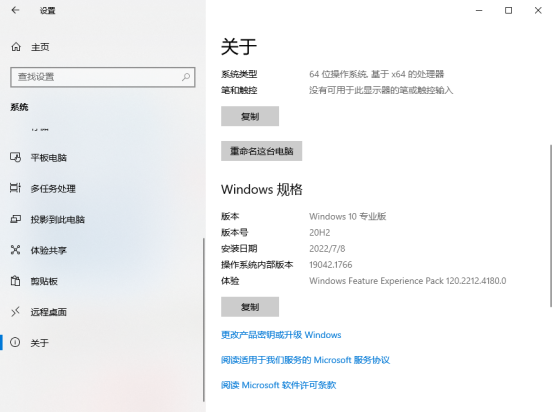Click the remote desktop icon beside 远程桌面
Screen dimensions: 553x412
16,312
